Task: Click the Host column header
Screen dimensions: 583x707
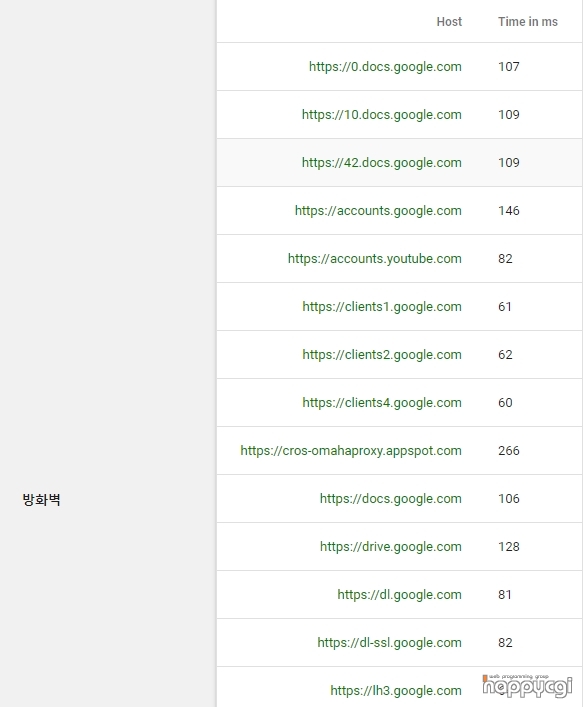Action: tap(449, 22)
